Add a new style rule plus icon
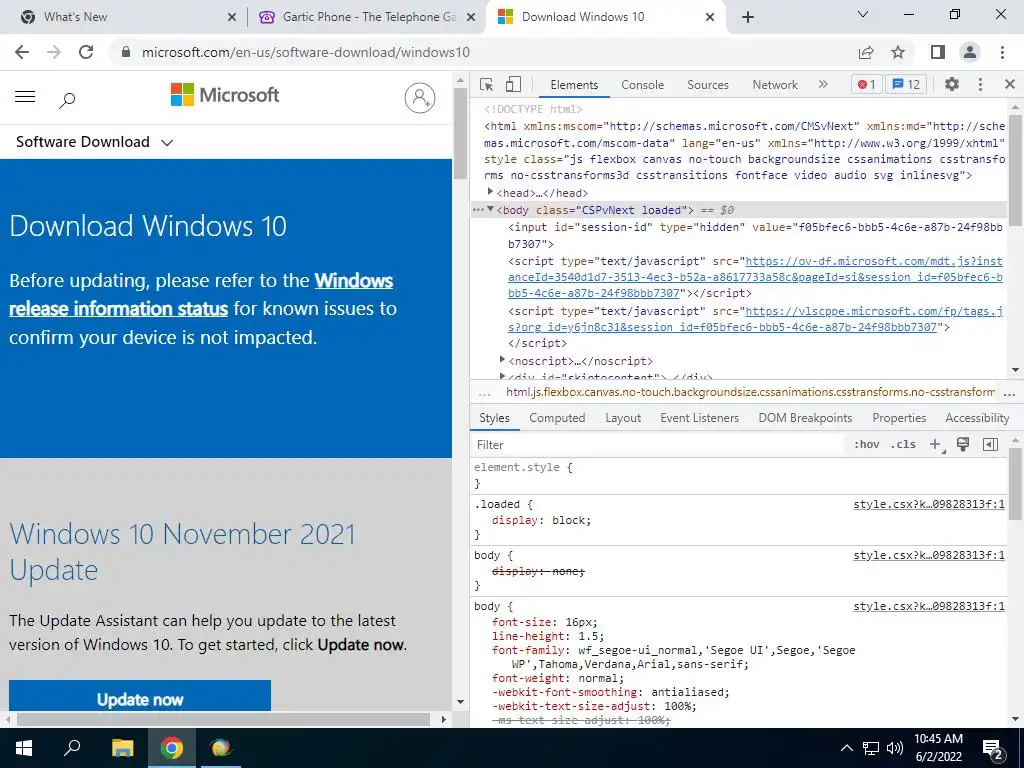 (x=936, y=445)
